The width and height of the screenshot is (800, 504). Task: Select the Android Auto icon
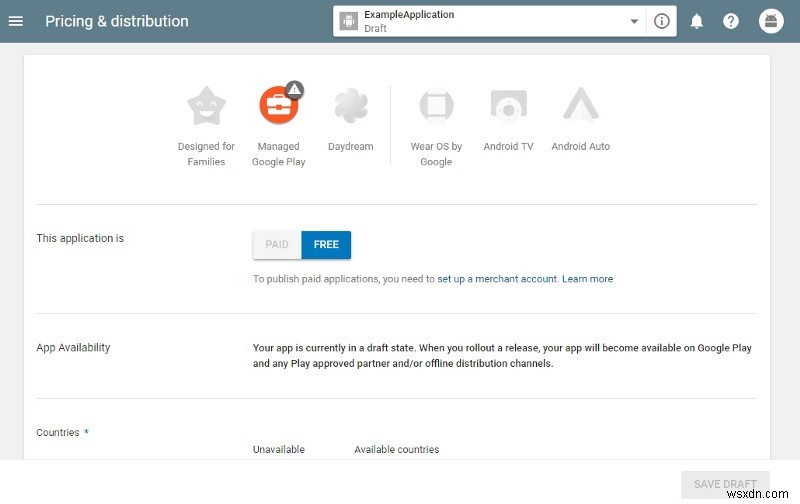pos(581,105)
